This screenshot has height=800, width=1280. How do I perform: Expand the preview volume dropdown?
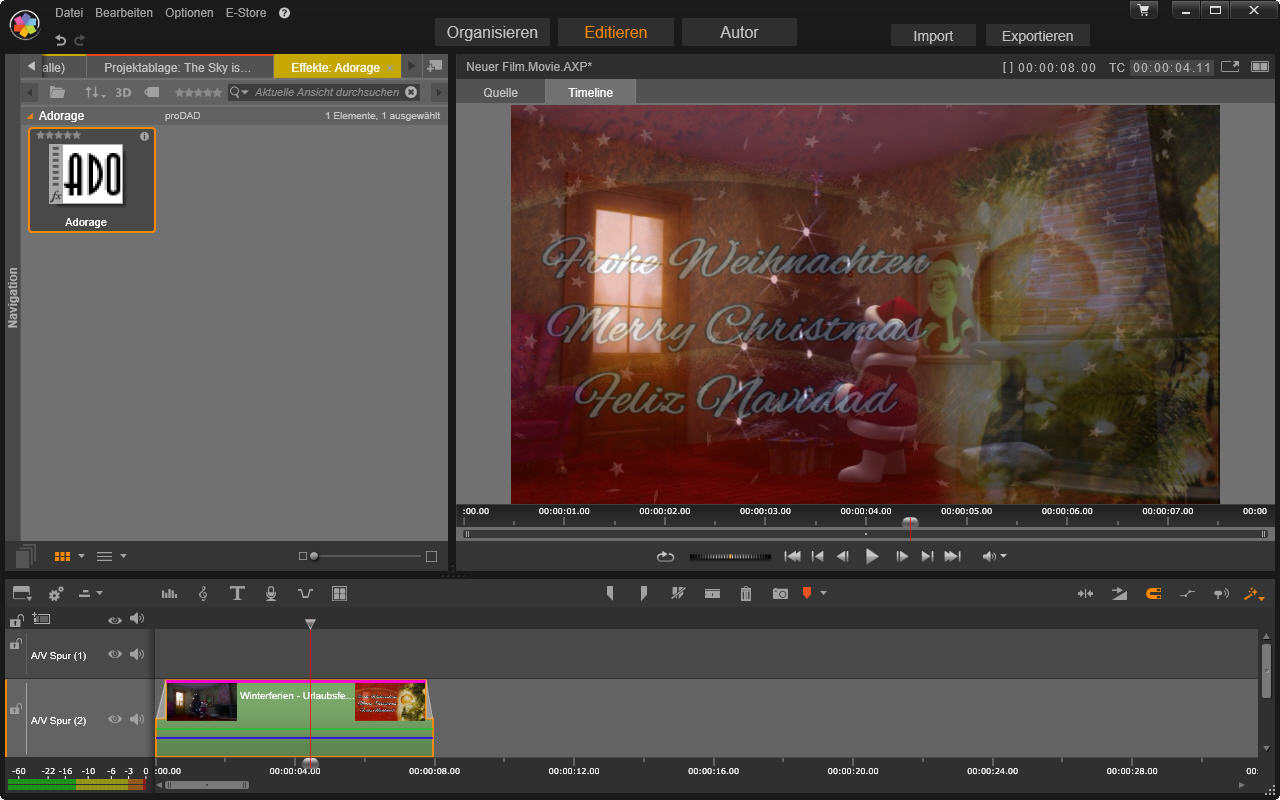click(1003, 556)
